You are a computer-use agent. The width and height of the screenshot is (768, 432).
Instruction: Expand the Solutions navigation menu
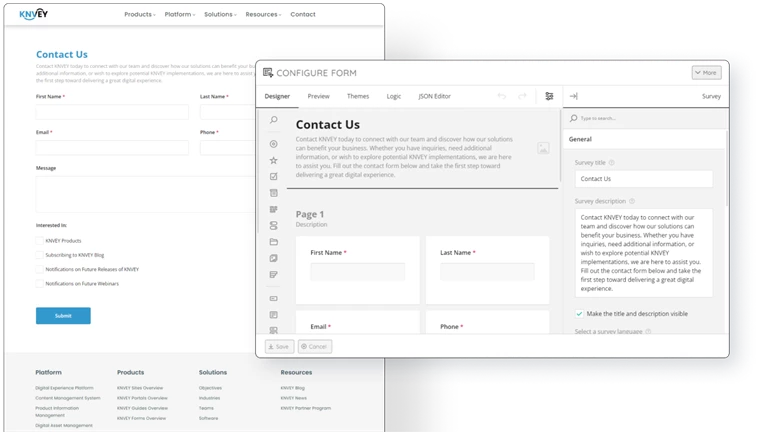click(220, 15)
